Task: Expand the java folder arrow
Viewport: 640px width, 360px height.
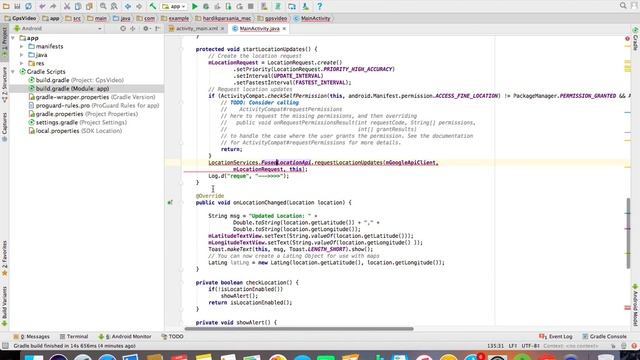Action: (22, 55)
